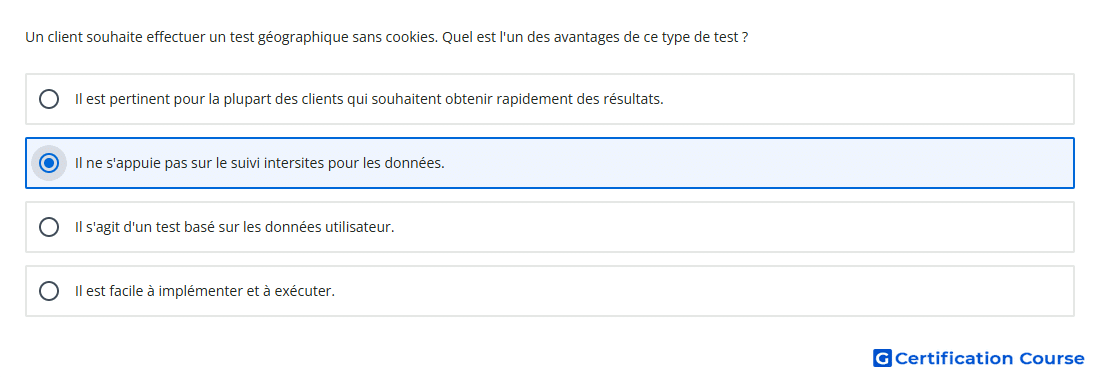Select the radio button for 'Il est pertinent'
This screenshot has width=1100, height=377.
tap(49, 99)
